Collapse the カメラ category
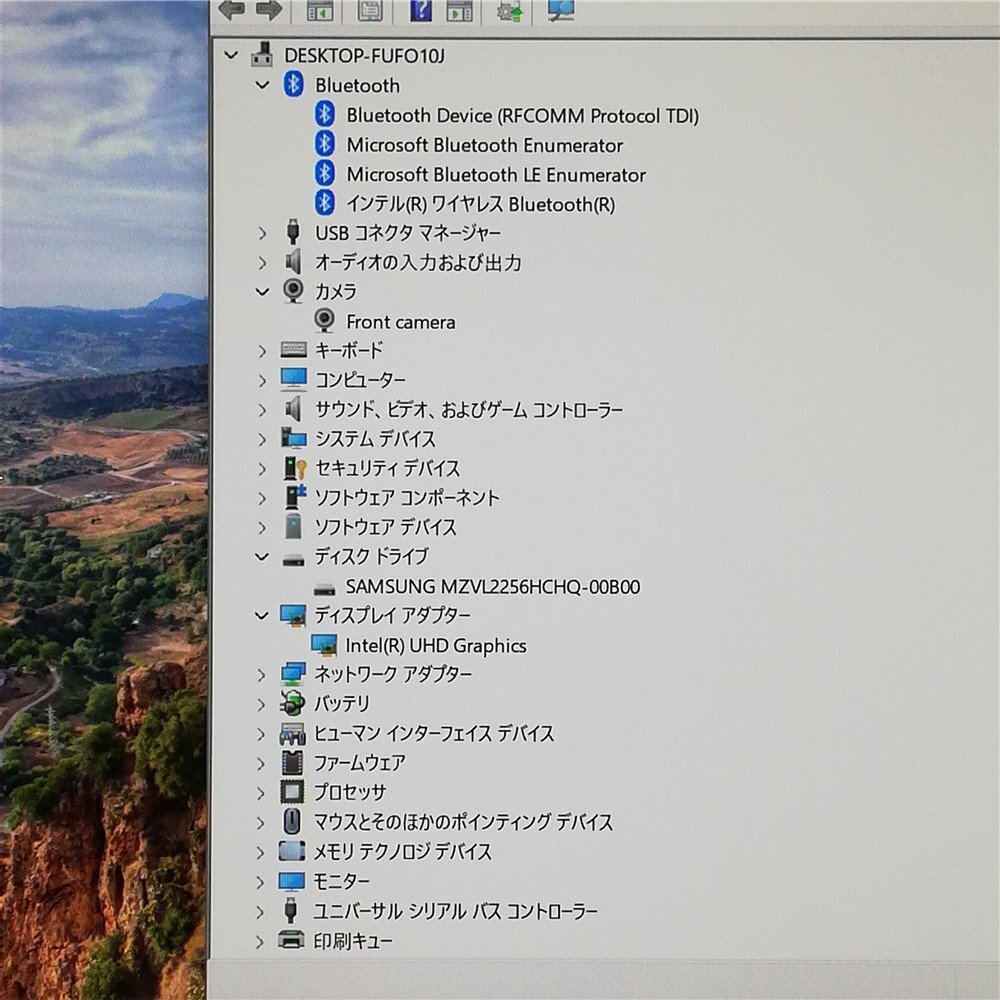 (x=262, y=291)
